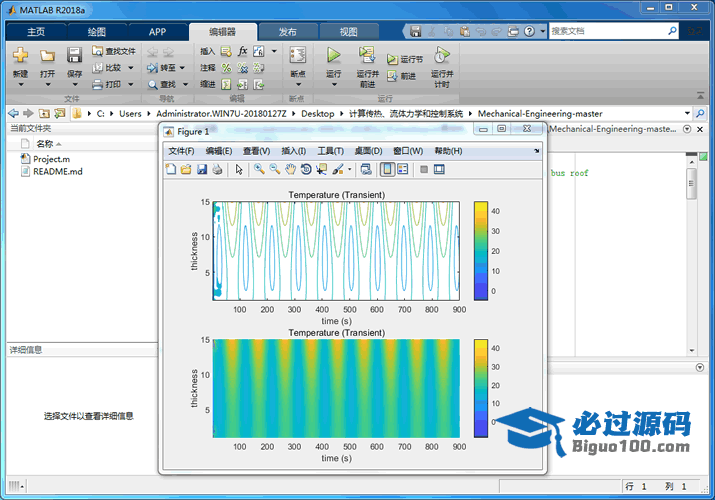
Task: Click the print figure icon
Action: click(216, 169)
